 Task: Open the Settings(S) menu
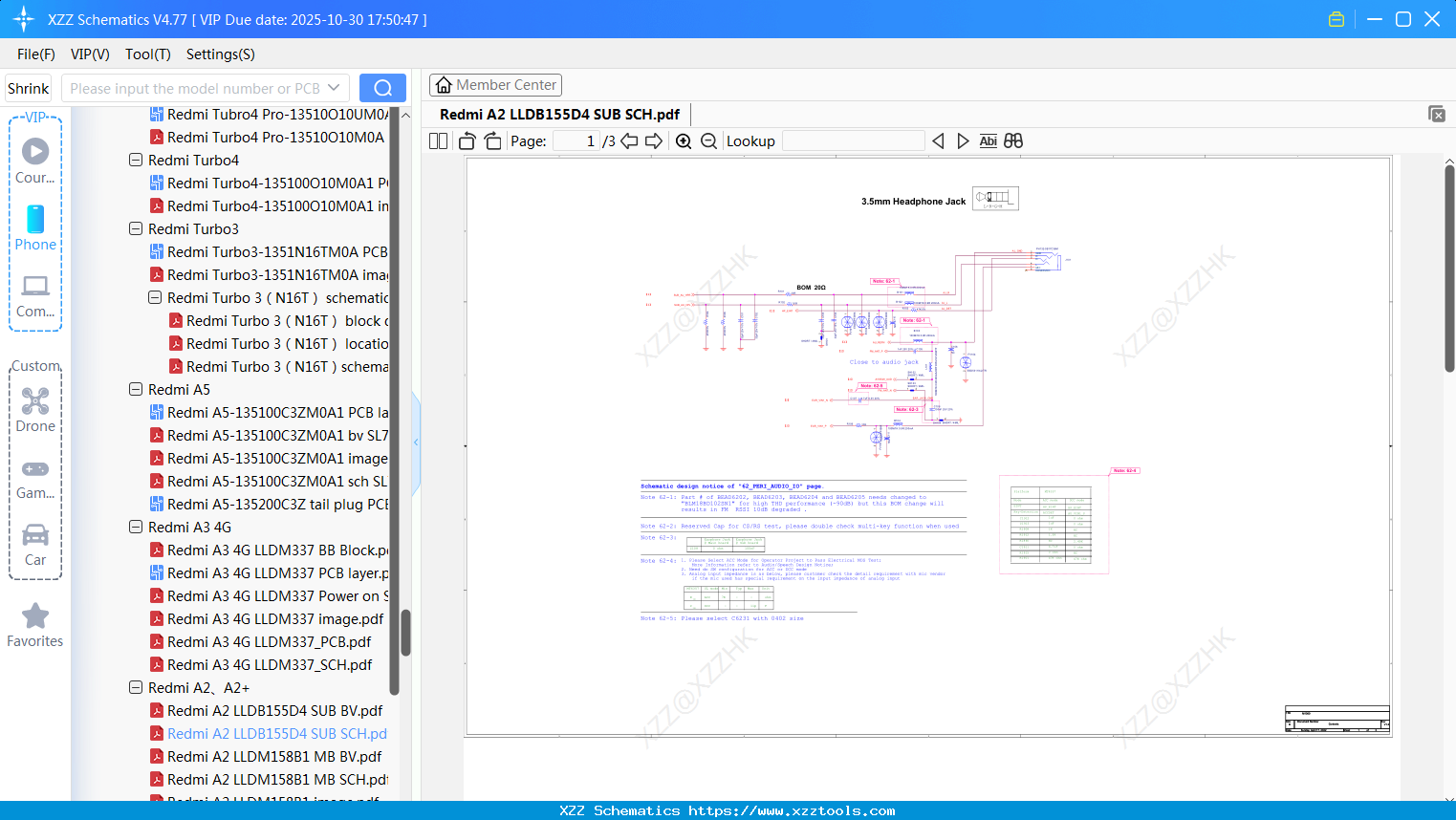[x=220, y=54]
